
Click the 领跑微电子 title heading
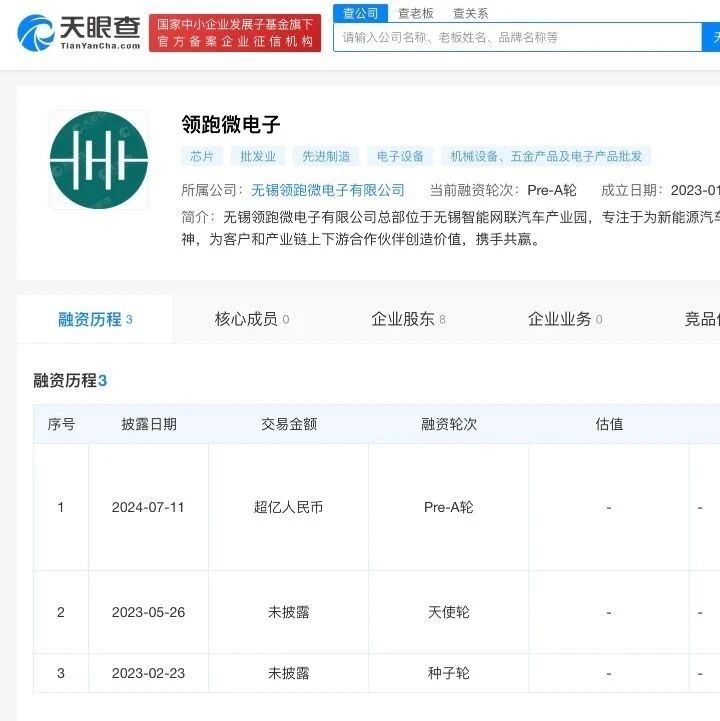coord(231,124)
